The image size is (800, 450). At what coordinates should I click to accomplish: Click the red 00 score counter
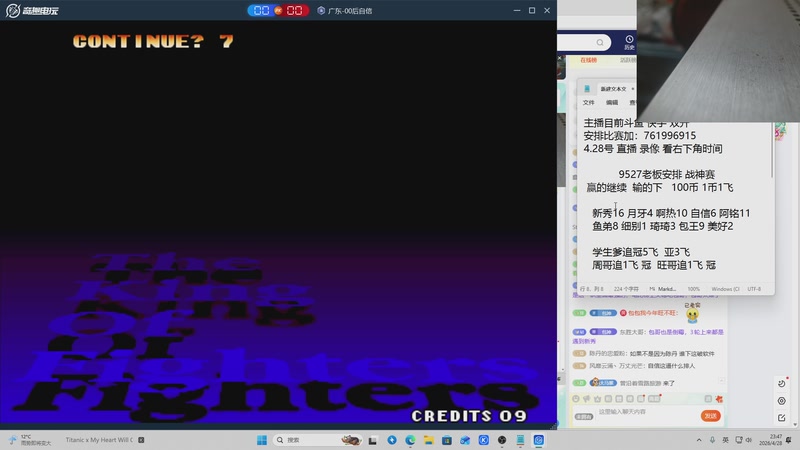pos(294,10)
